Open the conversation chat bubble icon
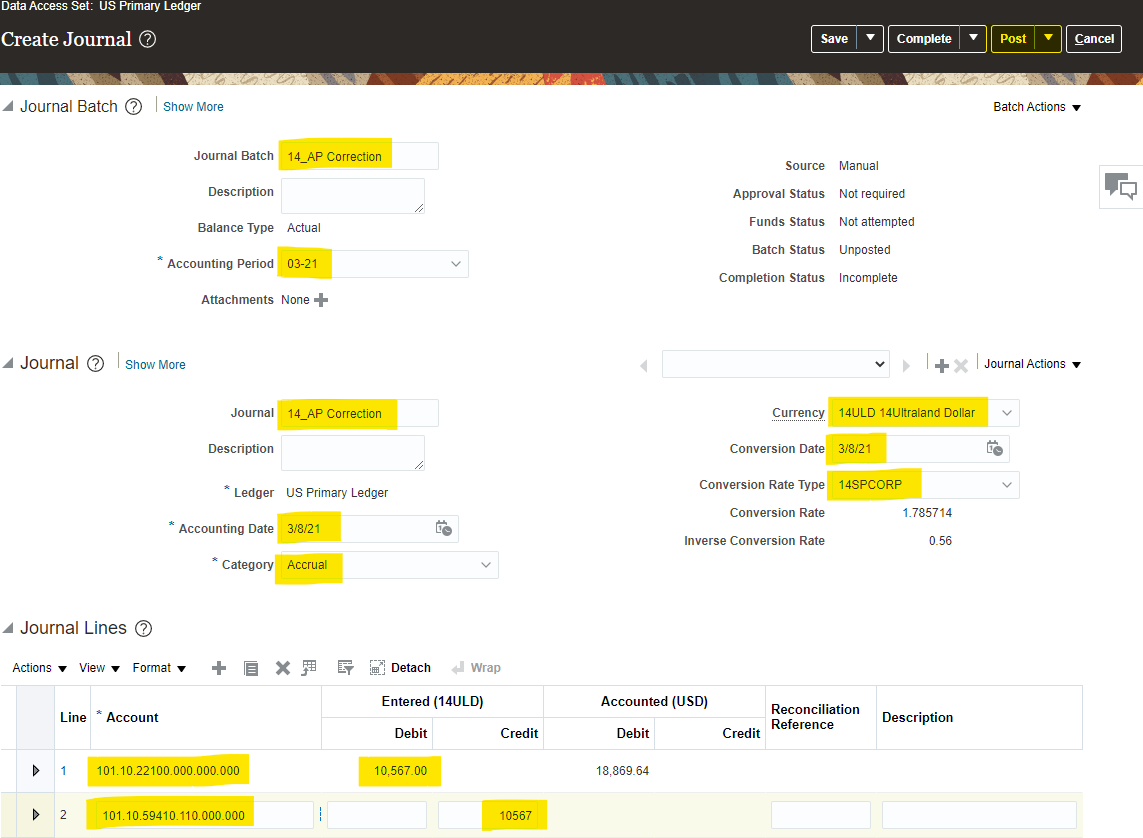This screenshot has width=1143, height=838. [x=1120, y=186]
